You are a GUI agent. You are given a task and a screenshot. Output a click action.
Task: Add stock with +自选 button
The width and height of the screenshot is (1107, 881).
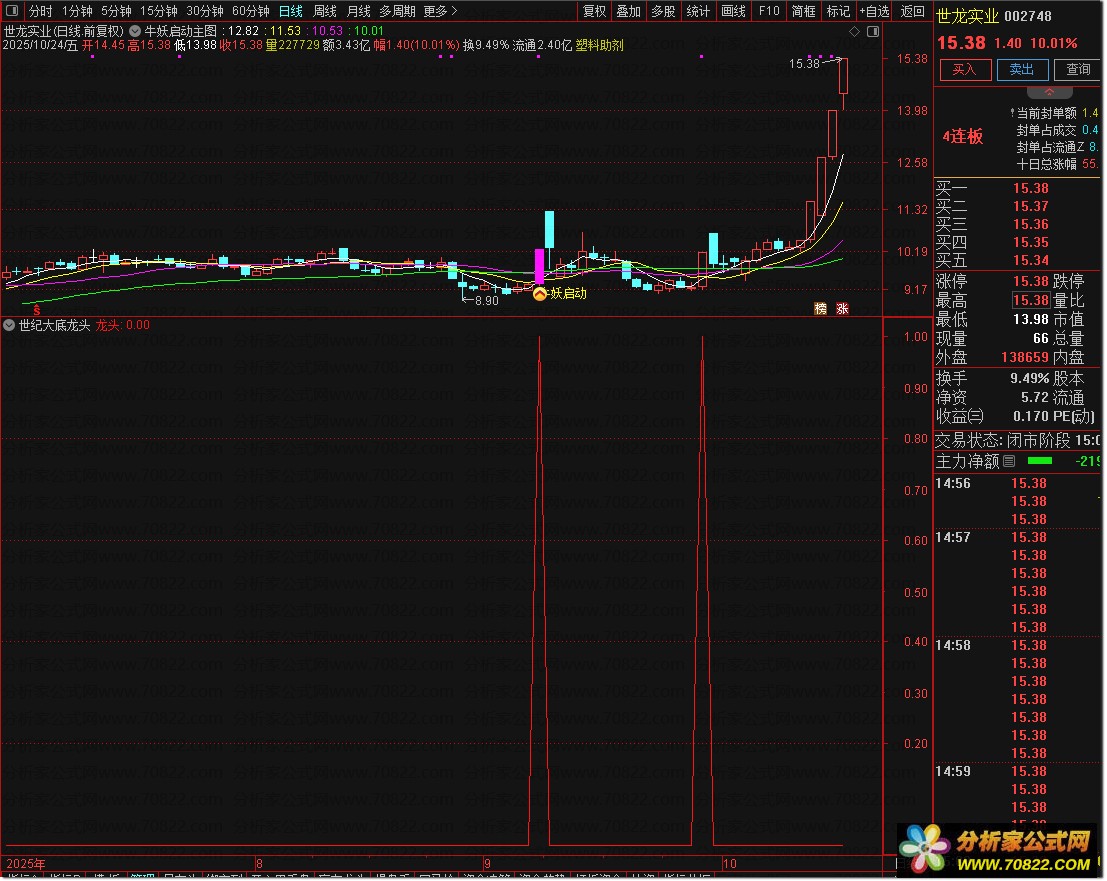875,11
